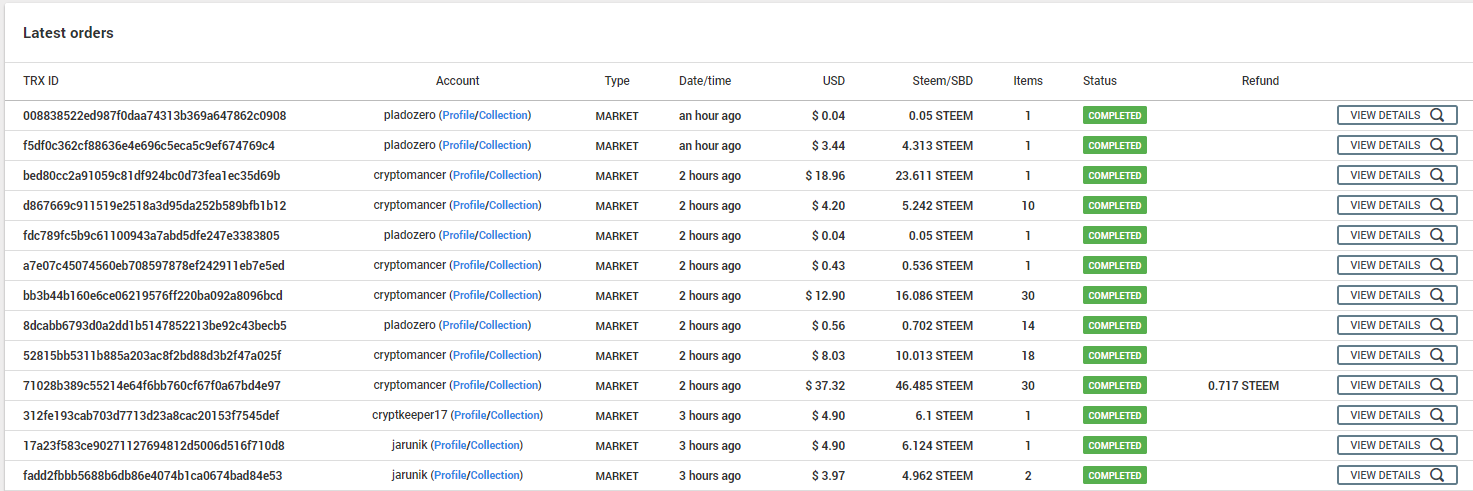
Task: Click the magnifier icon on the 0.702 STEEM order
Action: coord(1437,325)
